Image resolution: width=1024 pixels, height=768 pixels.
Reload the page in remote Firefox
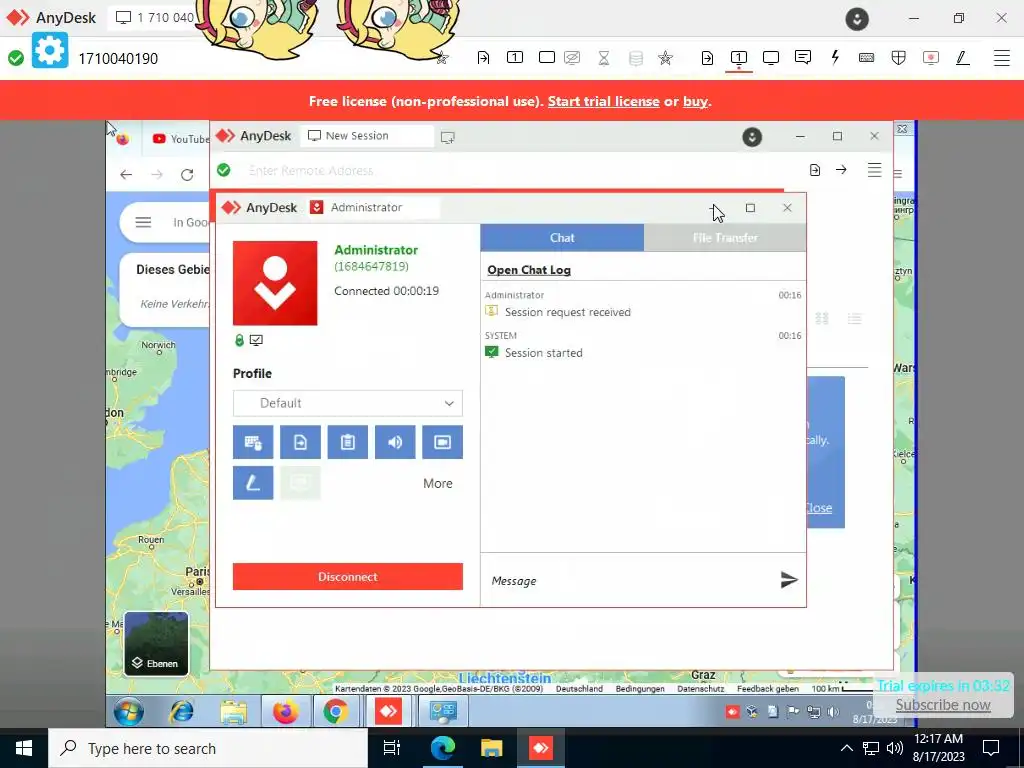(187, 174)
